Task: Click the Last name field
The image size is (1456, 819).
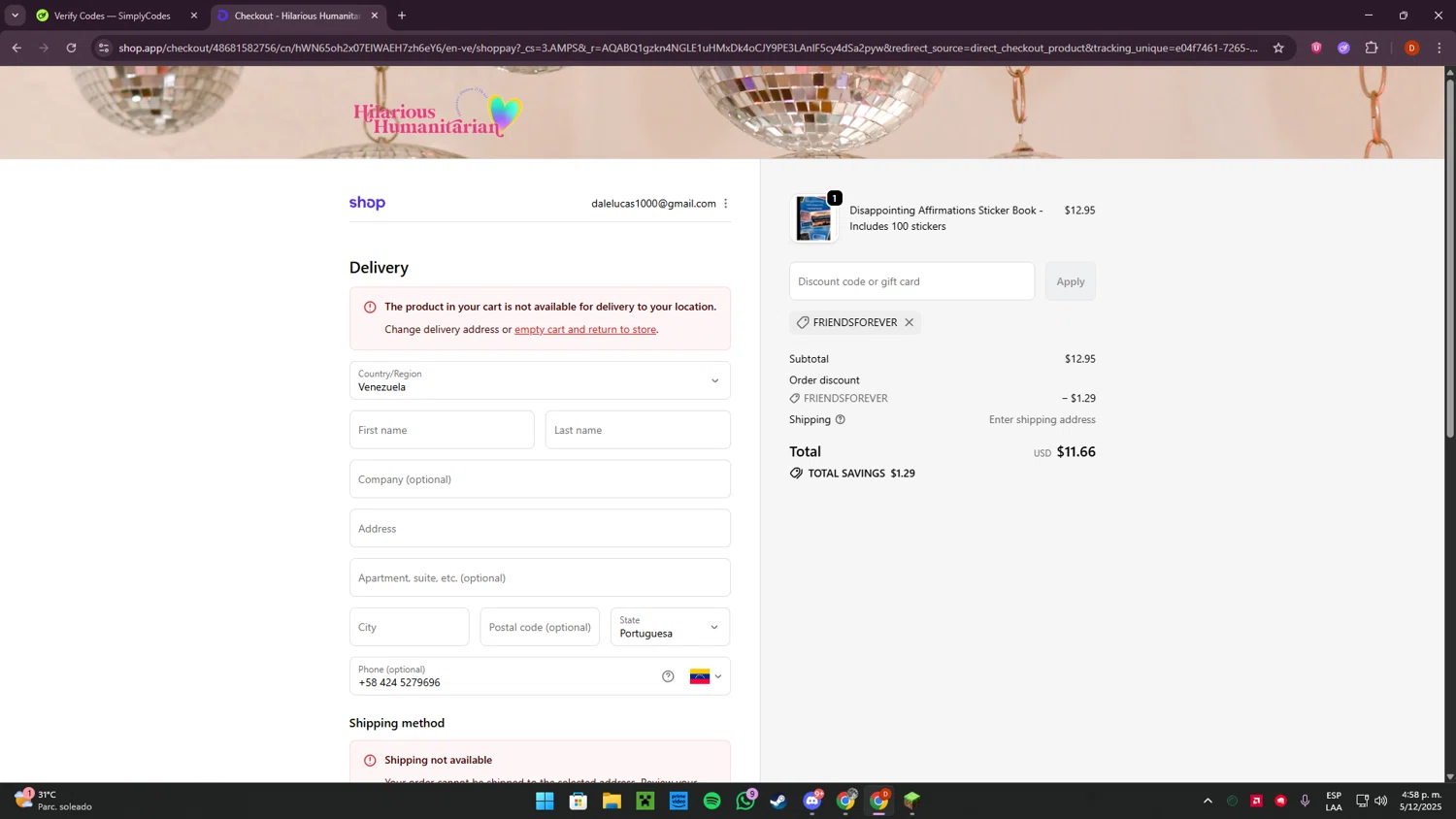Action: click(x=638, y=430)
